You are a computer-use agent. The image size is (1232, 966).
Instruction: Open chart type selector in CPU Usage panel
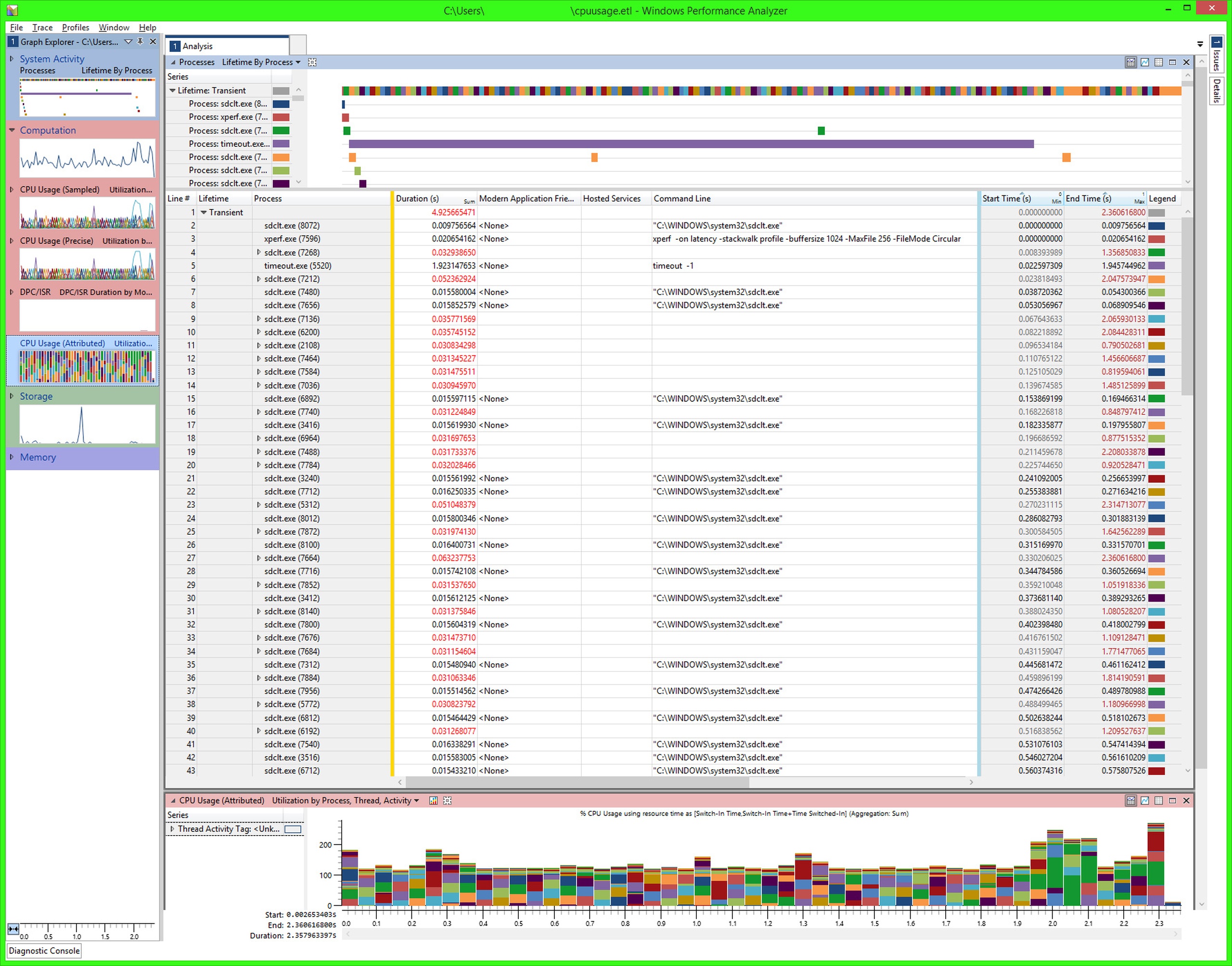coord(433,800)
